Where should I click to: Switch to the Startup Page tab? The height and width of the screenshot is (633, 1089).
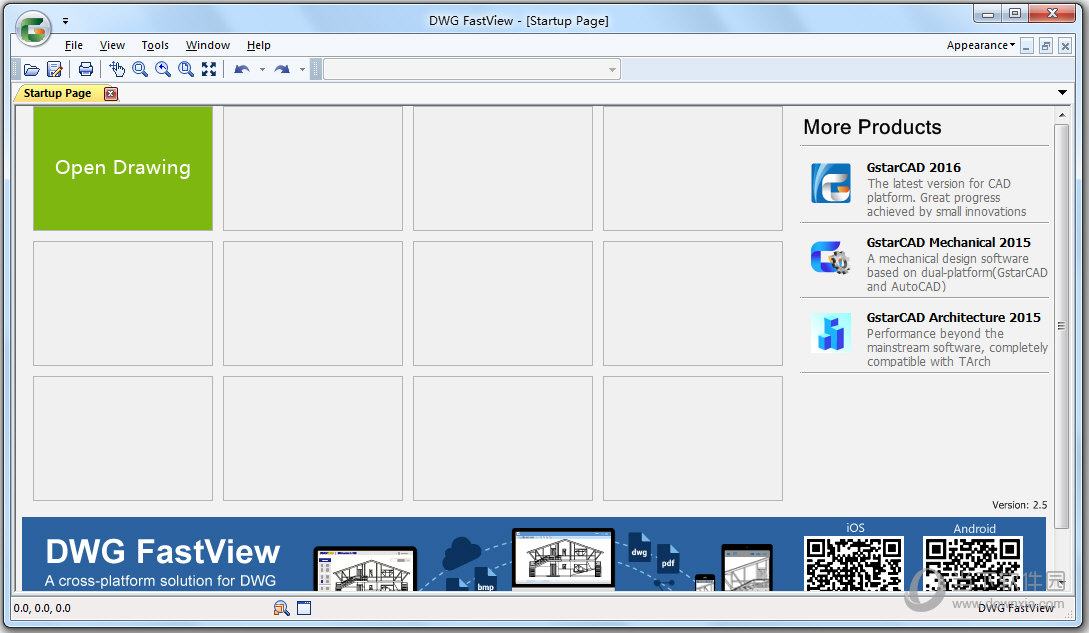pyautogui.click(x=55, y=93)
